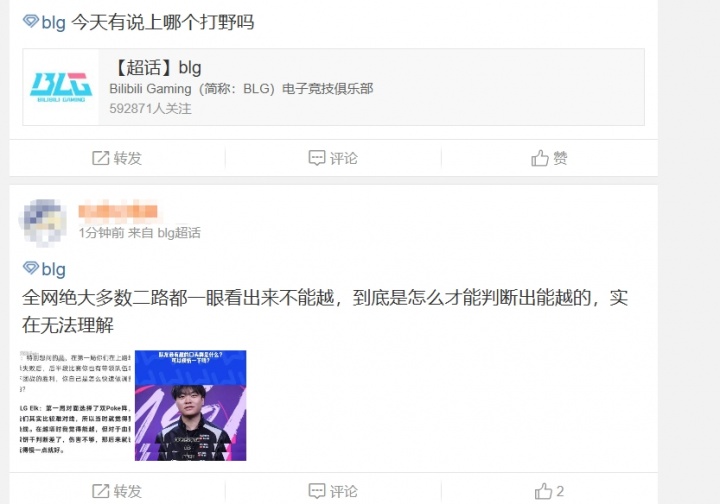The width and height of the screenshot is (720, 504).
Task: Open the blurred username of second post
Action: (x=118, y=211)
